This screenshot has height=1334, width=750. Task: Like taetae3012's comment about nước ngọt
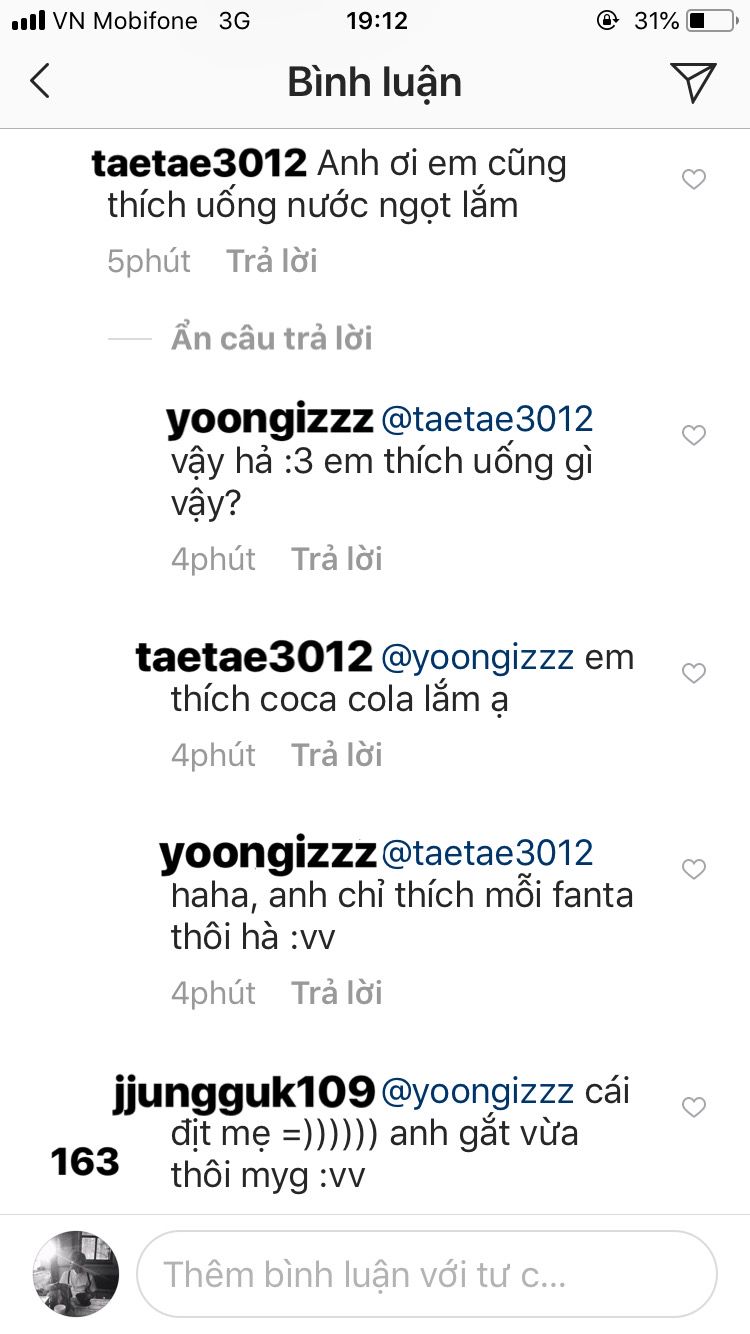[693, 180]
